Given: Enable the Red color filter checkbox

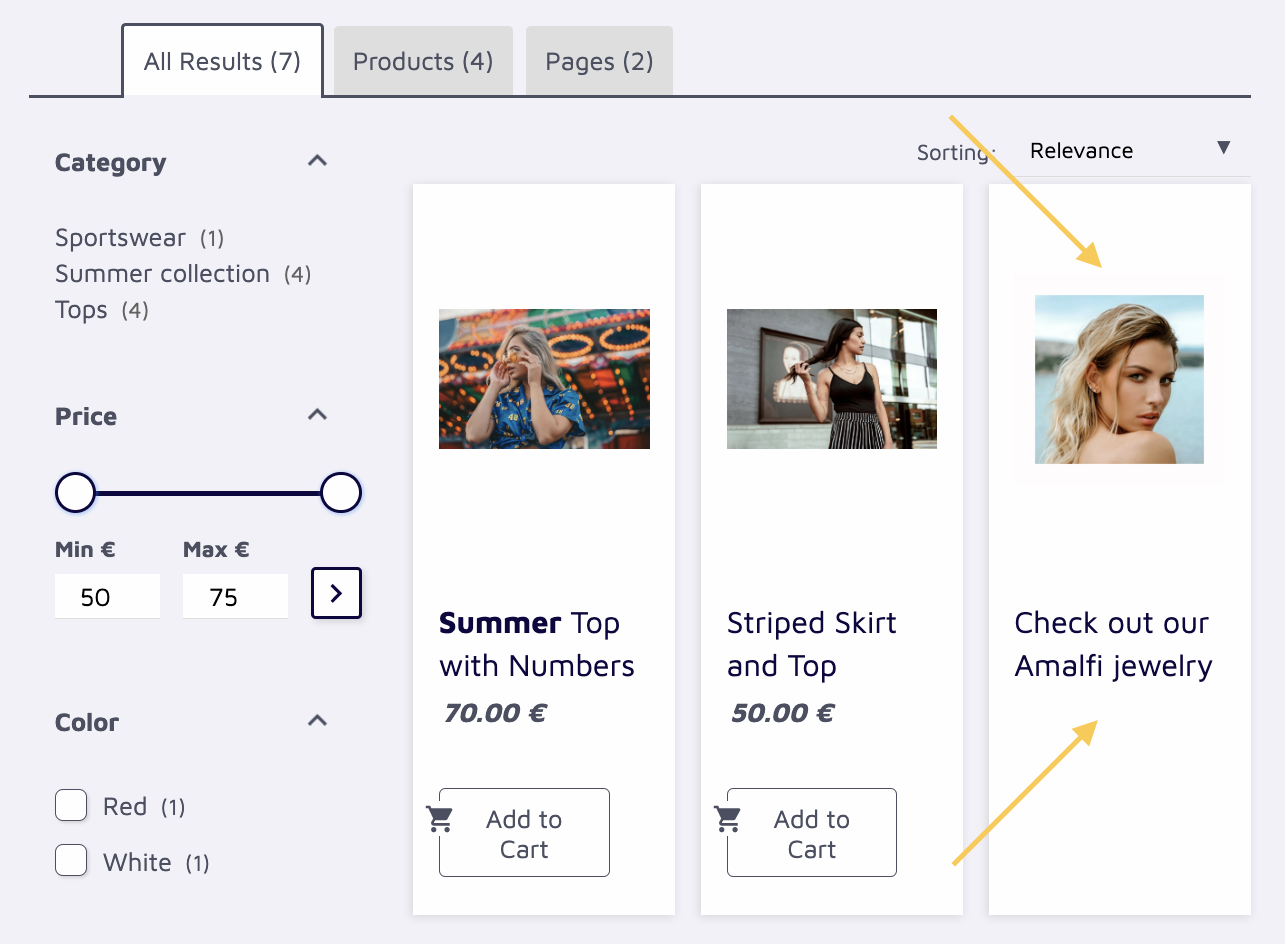Looking at the screenshot, I should [71, 805].
